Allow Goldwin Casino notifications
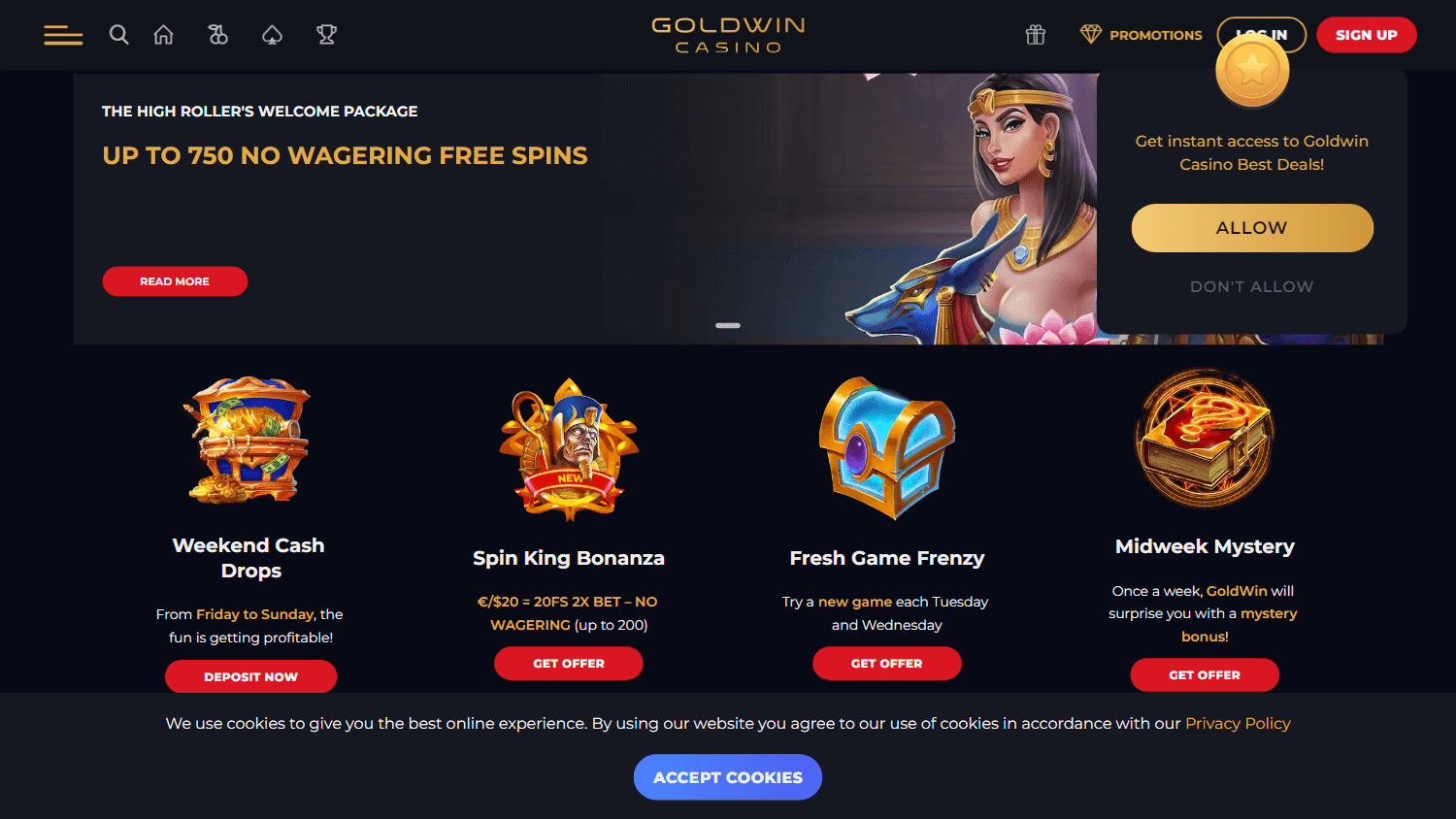Screen dimensions: 1456x819 pos(1252,228)
